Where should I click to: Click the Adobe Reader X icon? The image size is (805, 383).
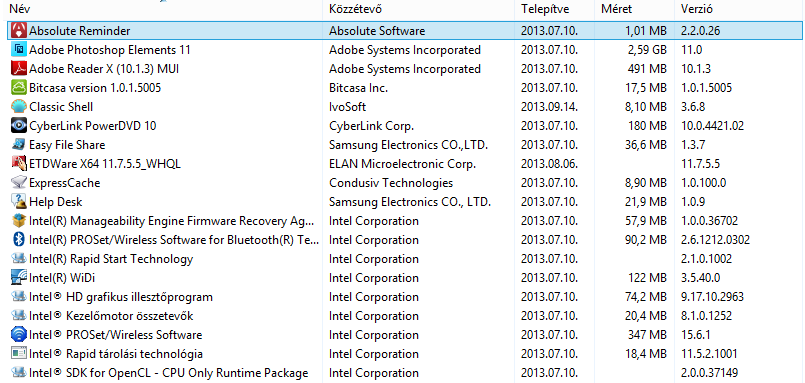(19, 69)
